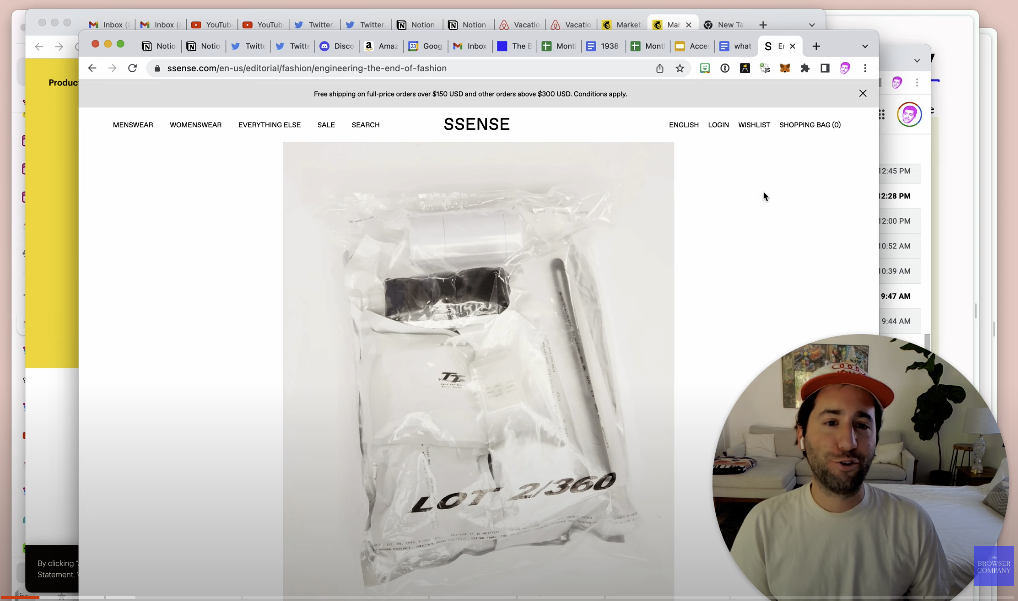Screen dimensions: 1018x601
Task: Close the Mailchimp tab in the back window
Action: [689, 25]
